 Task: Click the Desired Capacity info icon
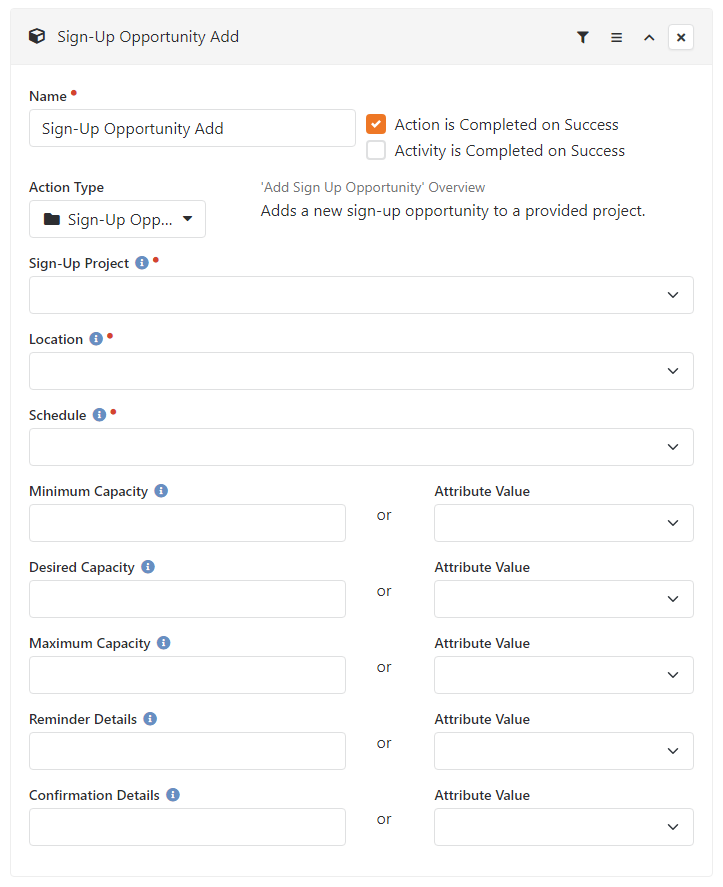(148, 567)
